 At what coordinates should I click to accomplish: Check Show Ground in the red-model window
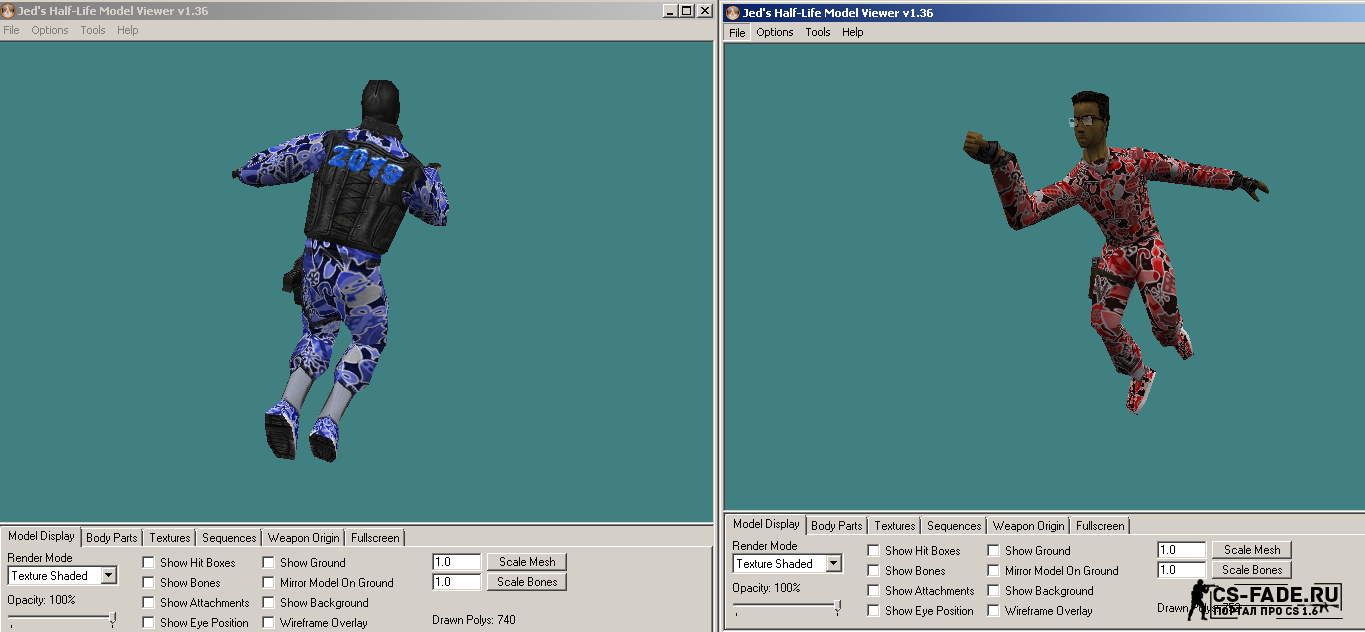[994, 551]
